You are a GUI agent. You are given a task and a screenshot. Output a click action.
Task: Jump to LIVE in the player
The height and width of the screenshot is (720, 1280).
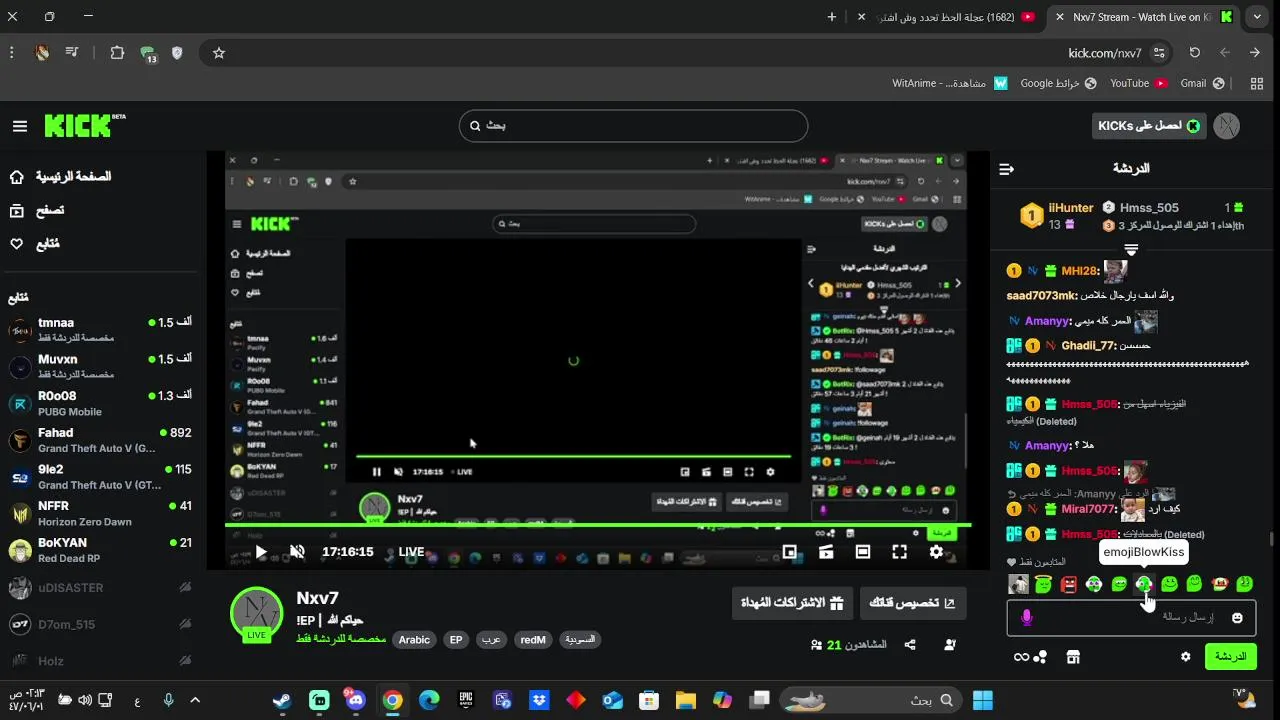click(x=411, y=551)
